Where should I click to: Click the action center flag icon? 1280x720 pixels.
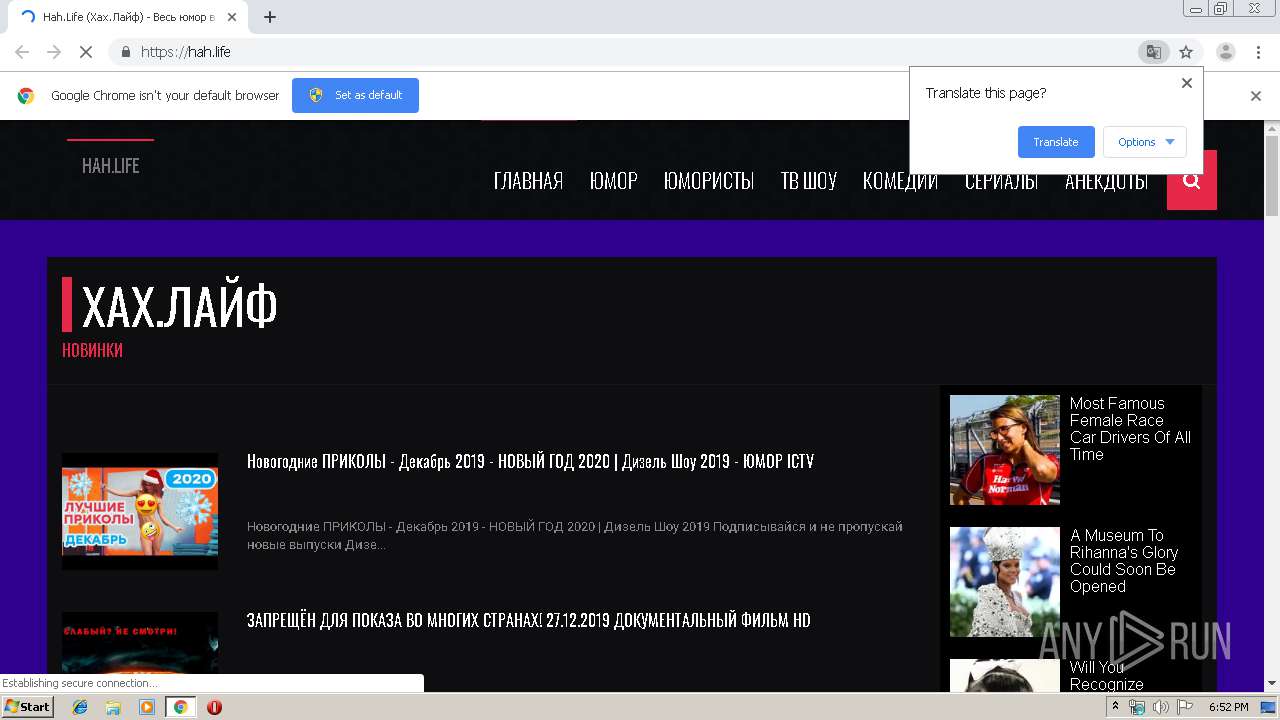[1184, 707]
